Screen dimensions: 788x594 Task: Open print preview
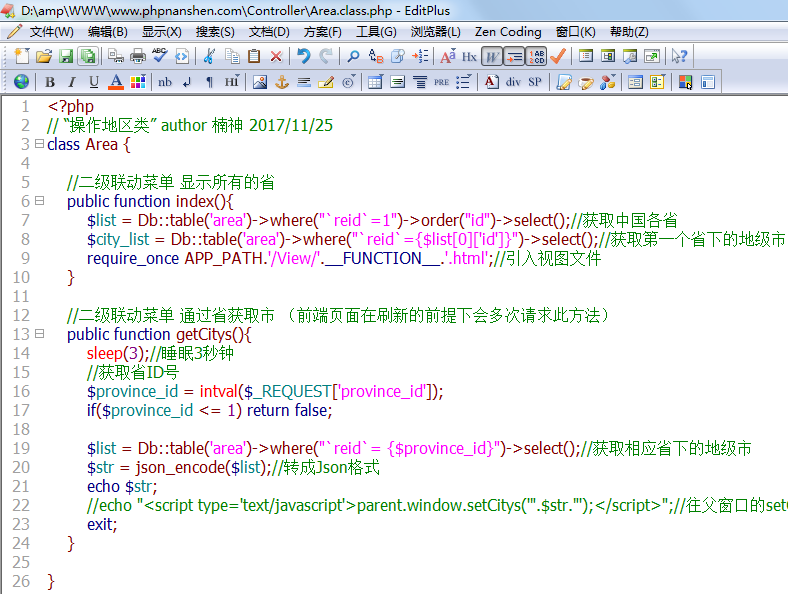tap(116, 56)
